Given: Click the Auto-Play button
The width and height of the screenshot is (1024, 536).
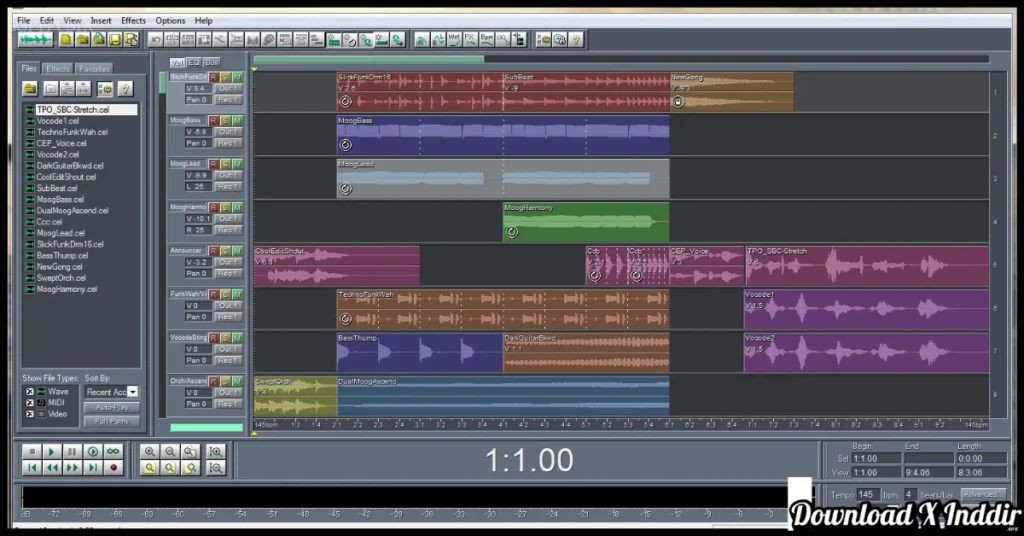Looking at the screenshot, I should (111, 407).
